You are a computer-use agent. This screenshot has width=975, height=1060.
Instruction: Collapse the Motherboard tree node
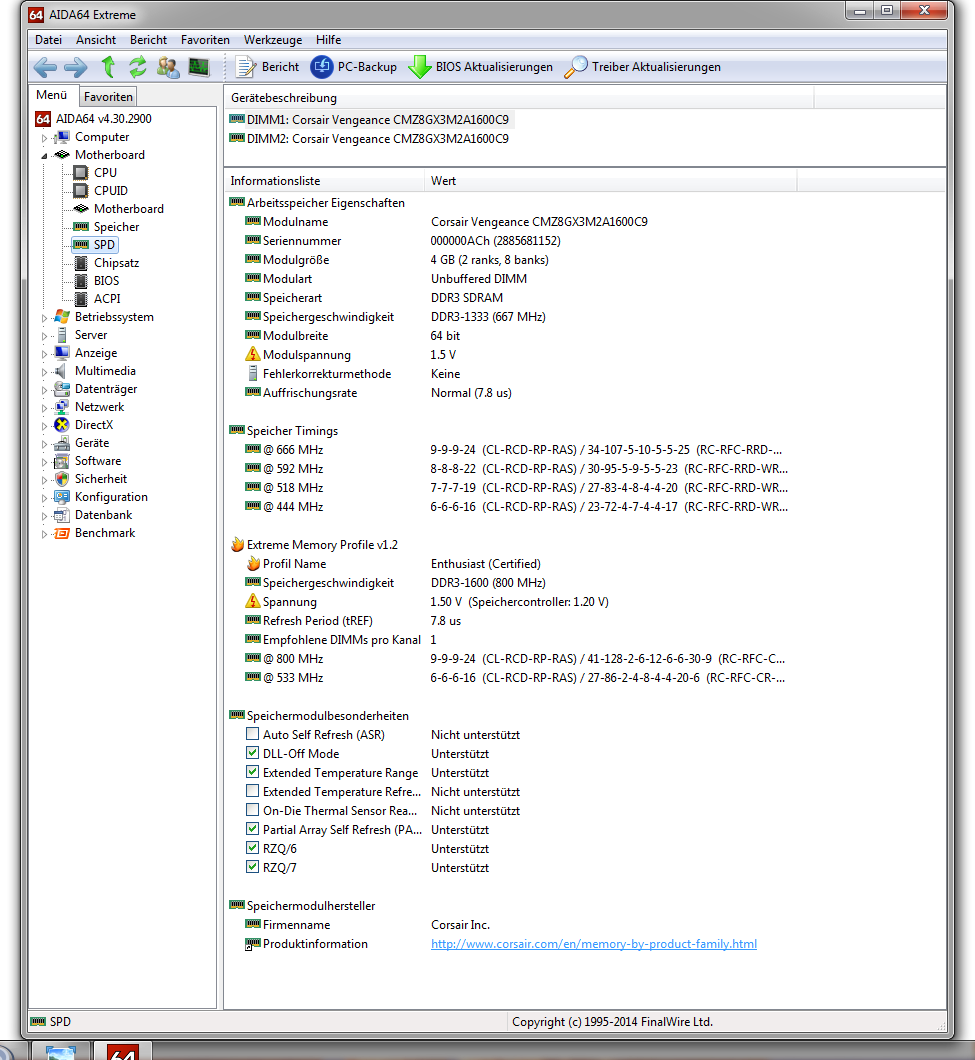click(x=45, y=155)
